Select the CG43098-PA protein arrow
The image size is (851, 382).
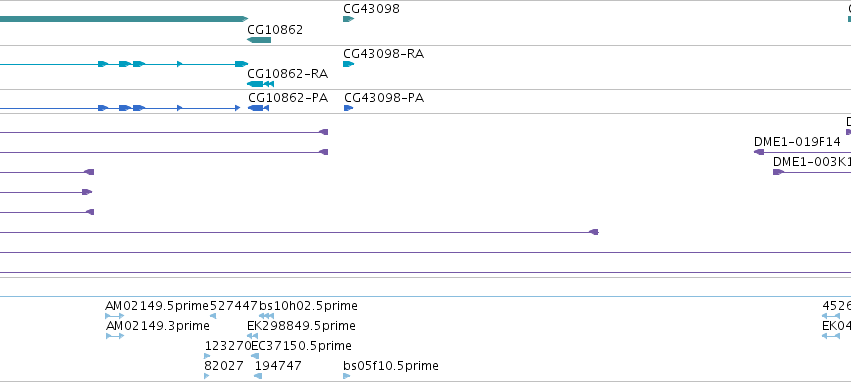tap(348, 108)
